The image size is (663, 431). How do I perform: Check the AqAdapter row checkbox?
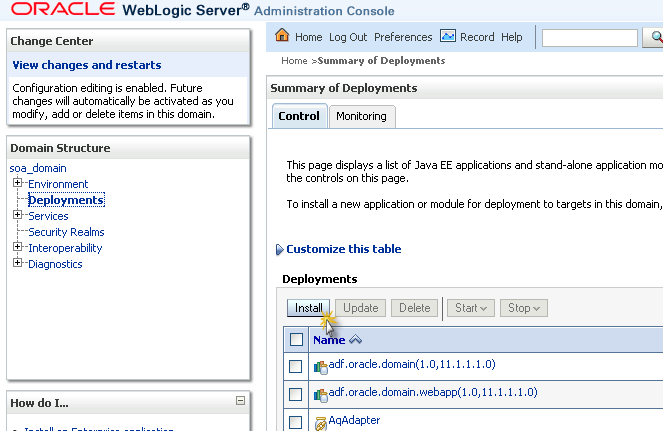pyautogui.click(x=296, y=422)
